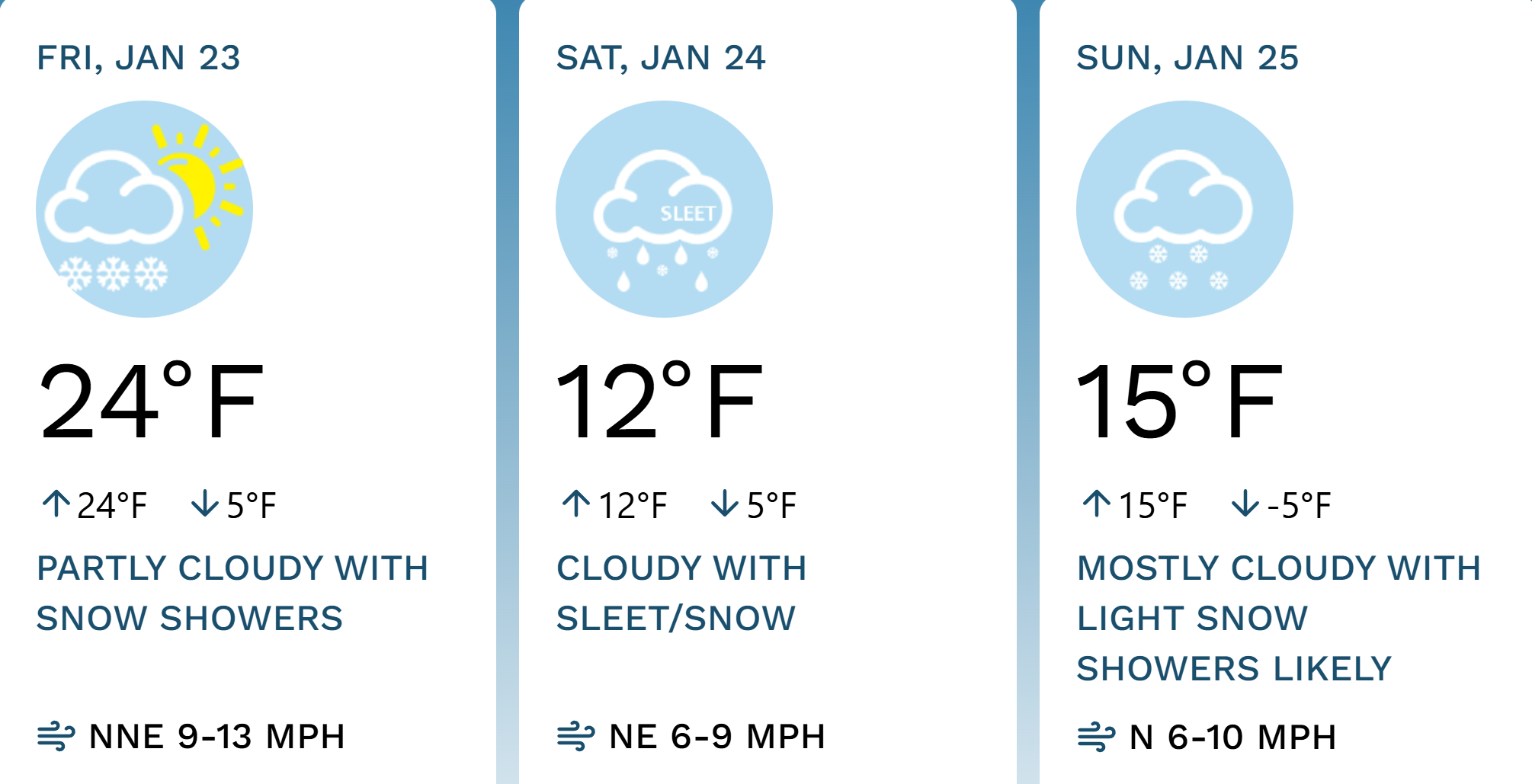Click the partly cloudy snow showers icon
This screenshot has height=784, width=1532.
[x=144, y=209]
